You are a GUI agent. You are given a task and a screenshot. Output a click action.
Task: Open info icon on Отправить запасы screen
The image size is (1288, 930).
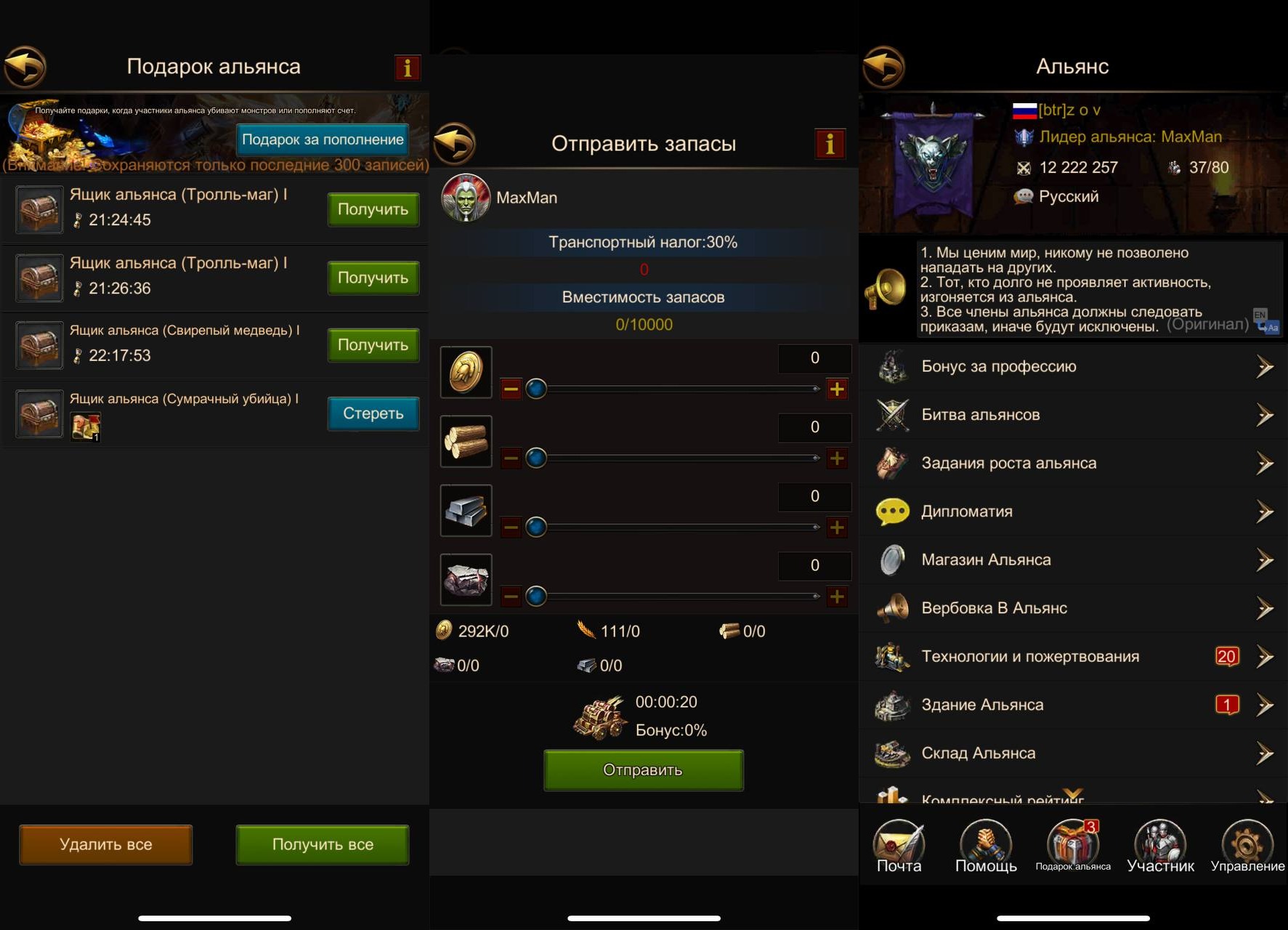click(830, 144)
